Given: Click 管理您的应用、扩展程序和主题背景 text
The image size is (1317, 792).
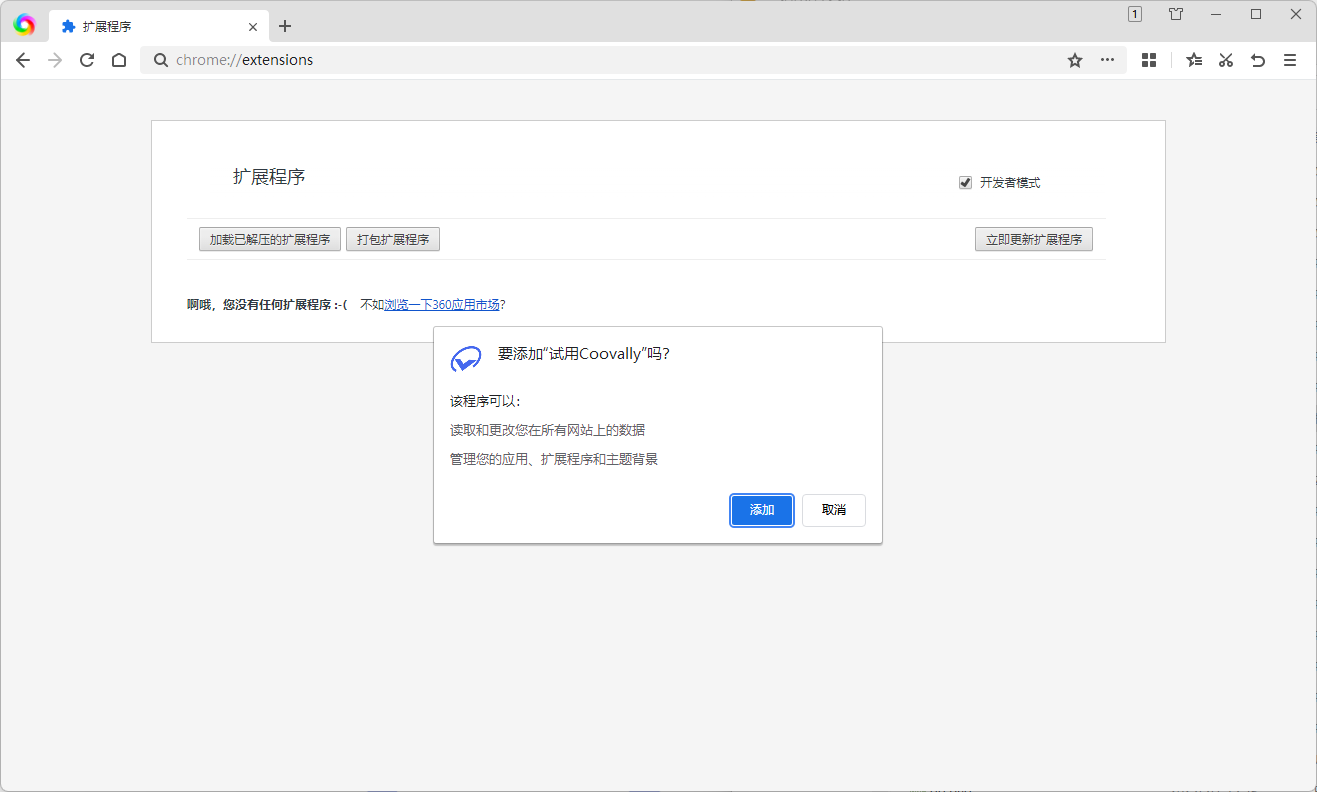Looking at the screenshot, I should [x=554, y=460].
